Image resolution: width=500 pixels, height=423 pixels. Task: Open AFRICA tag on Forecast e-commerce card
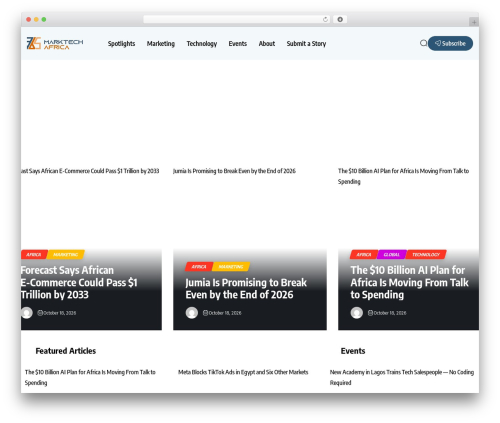pyautogui.click(x=34, y=255)
